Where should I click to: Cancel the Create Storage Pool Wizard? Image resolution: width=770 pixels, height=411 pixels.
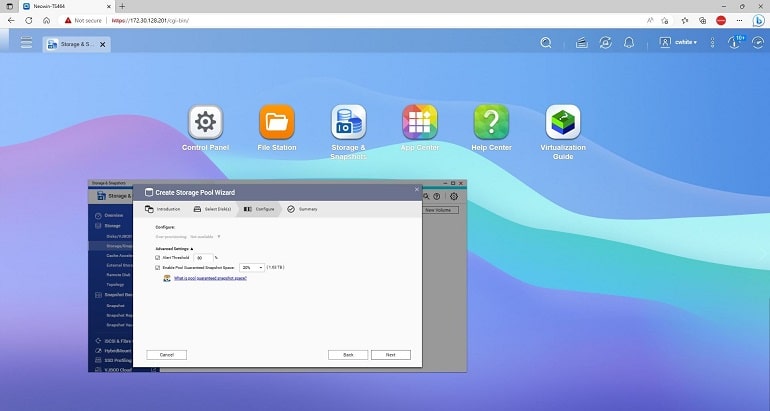[x=166, y=355]
